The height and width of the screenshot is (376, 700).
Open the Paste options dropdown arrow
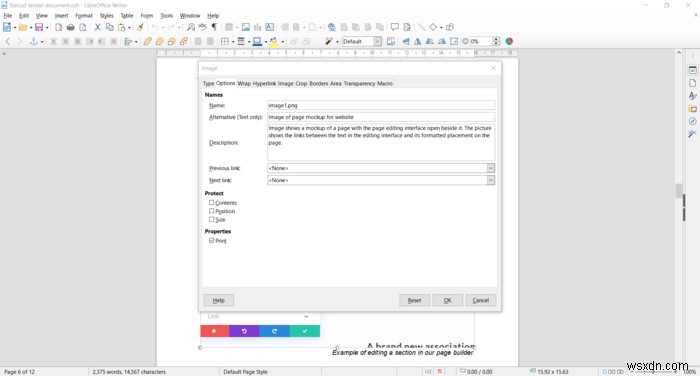(129, 28)
